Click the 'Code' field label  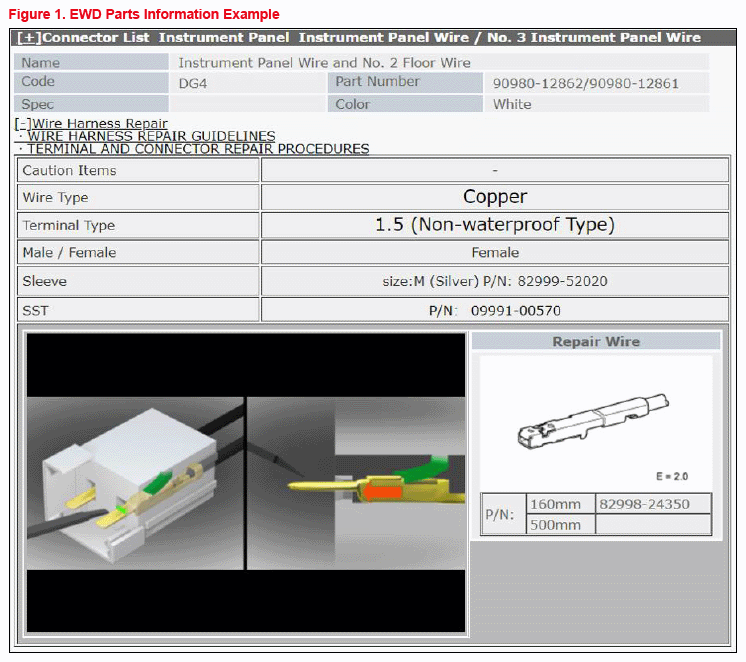[x=91, y=82]
